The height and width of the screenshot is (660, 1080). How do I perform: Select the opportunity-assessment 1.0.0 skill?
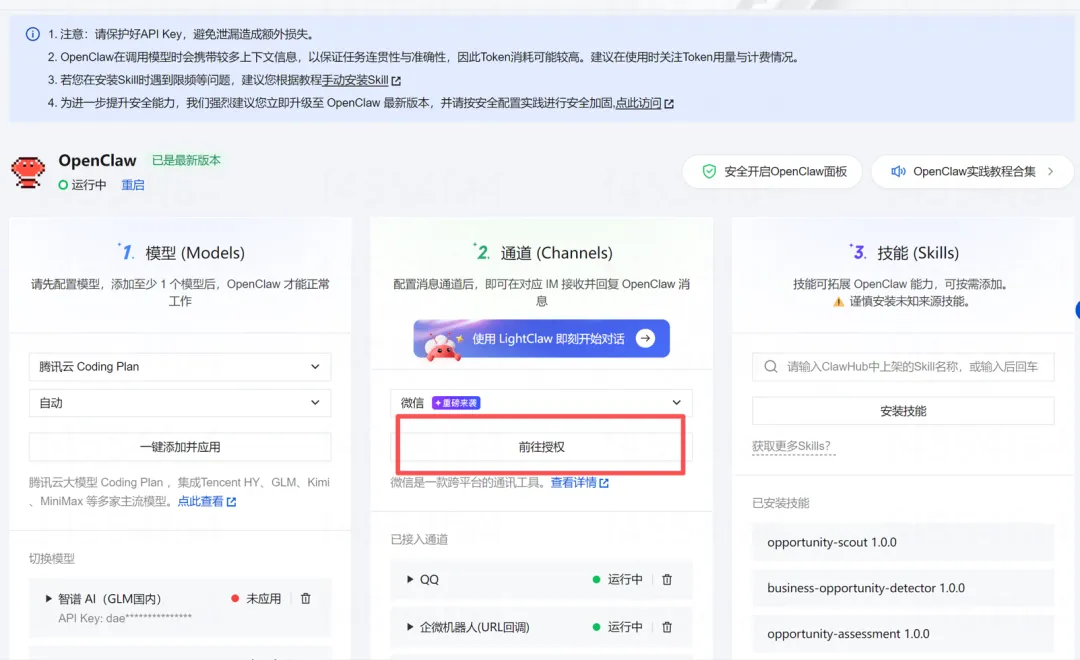(x=903, y=634)
